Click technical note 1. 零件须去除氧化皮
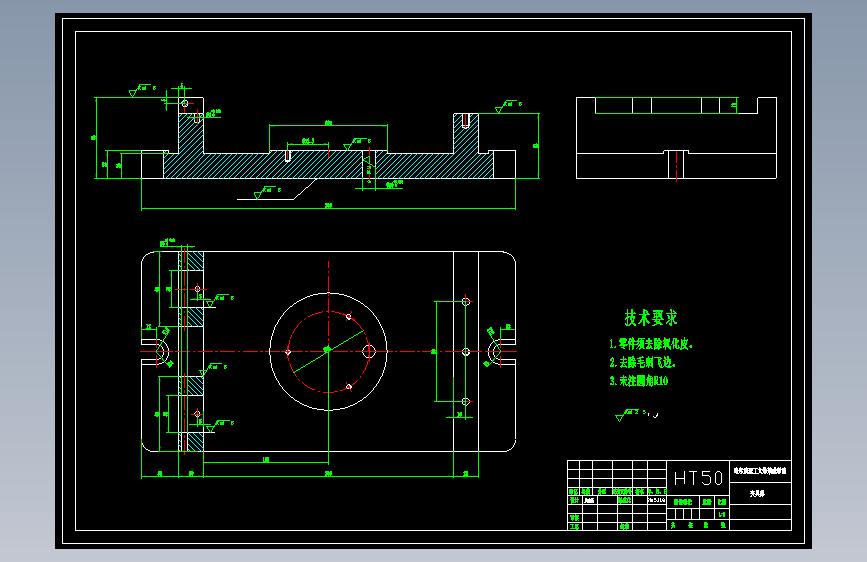The image size is (867, 562). (x=651, y=344)
